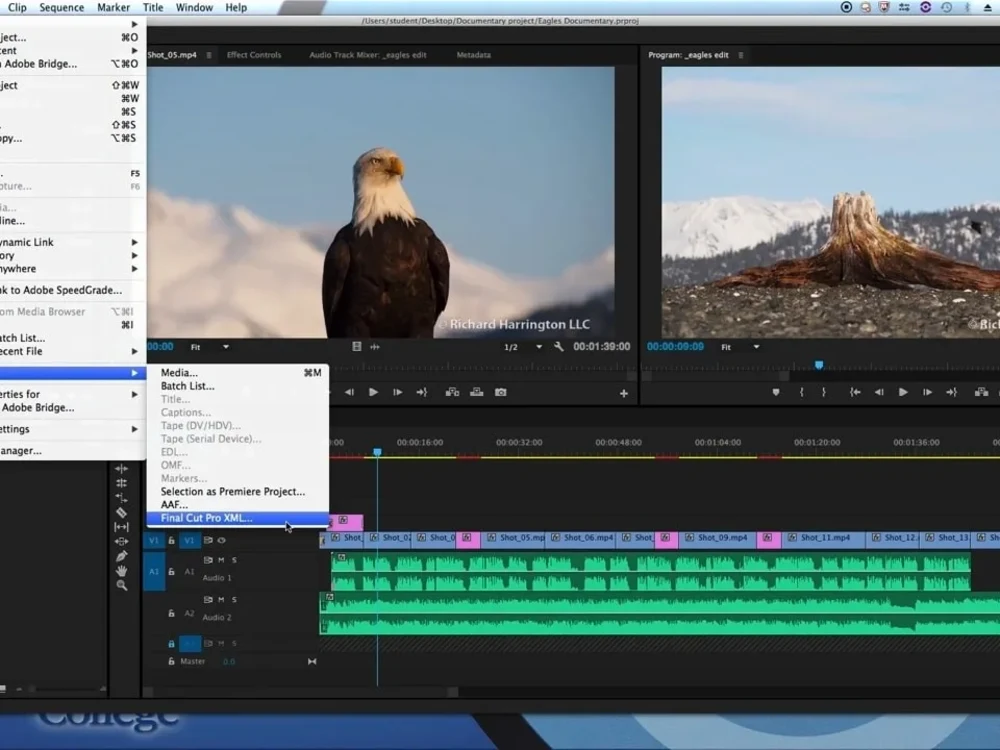Open Source panel menu beside Shot_05.mp4
Image resolution: width=1000 pixels, height=750 pixels.
coord(209,55)
